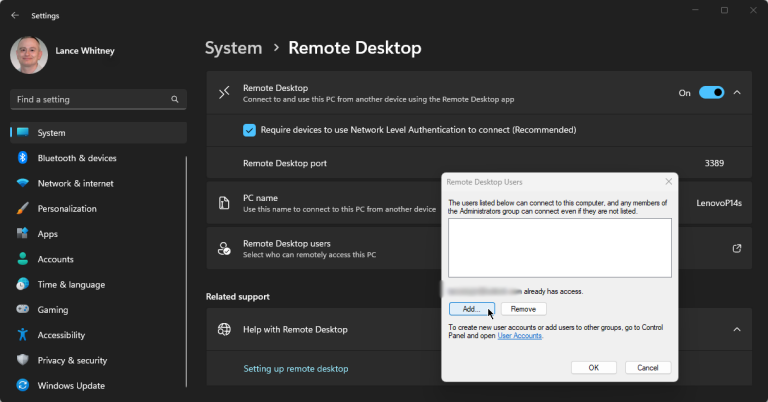Select System in the sidebar

pos(98,133)
